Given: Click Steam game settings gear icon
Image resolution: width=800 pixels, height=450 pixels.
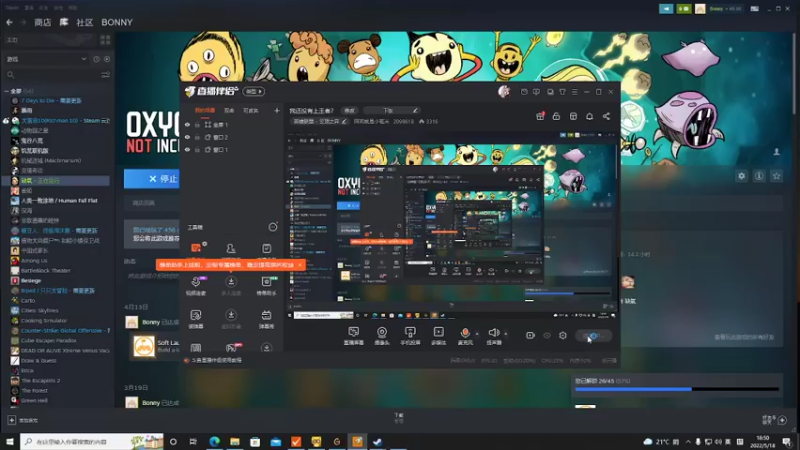Looking at the screenshot, I should click(x=741, y=176).
